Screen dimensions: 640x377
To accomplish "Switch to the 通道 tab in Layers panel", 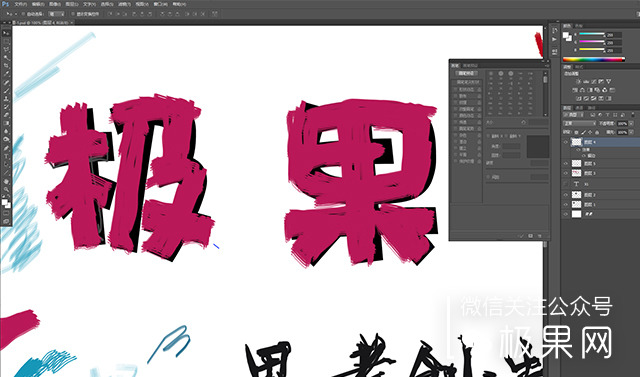I will (579, 108).
